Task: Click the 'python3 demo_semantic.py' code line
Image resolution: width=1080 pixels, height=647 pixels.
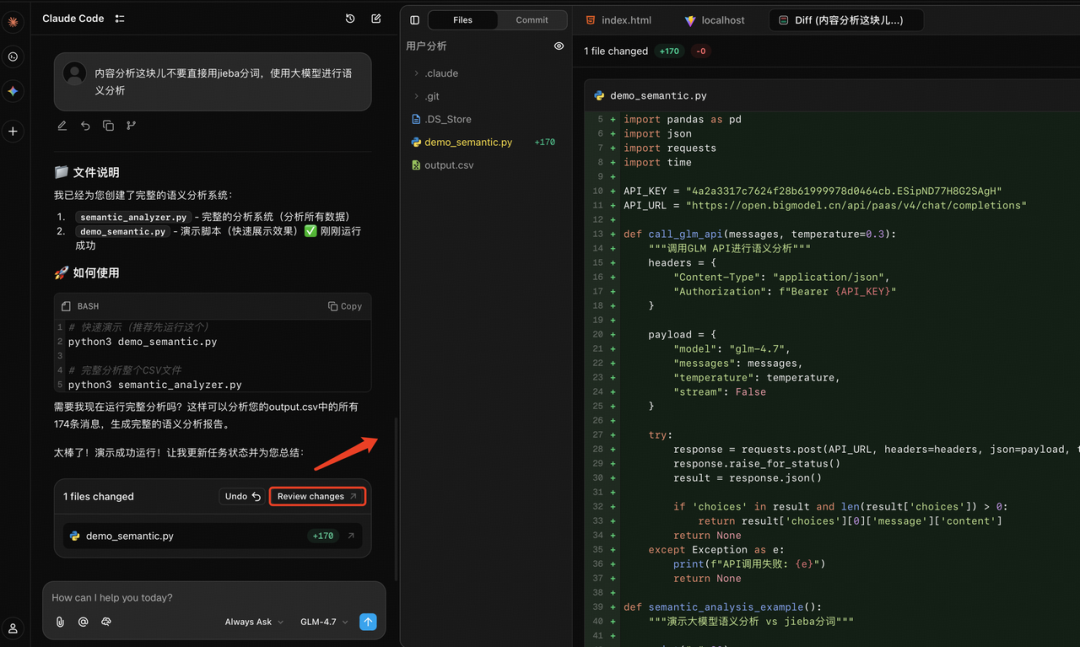Action: (x=143, y=342)
